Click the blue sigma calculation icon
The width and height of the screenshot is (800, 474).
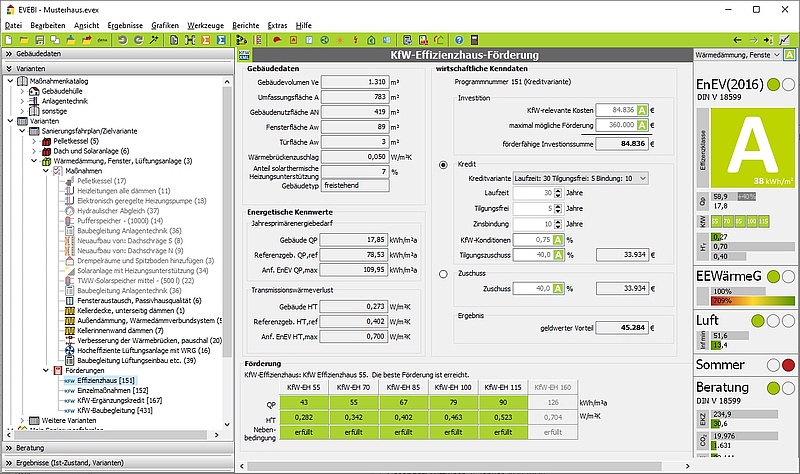221,40
